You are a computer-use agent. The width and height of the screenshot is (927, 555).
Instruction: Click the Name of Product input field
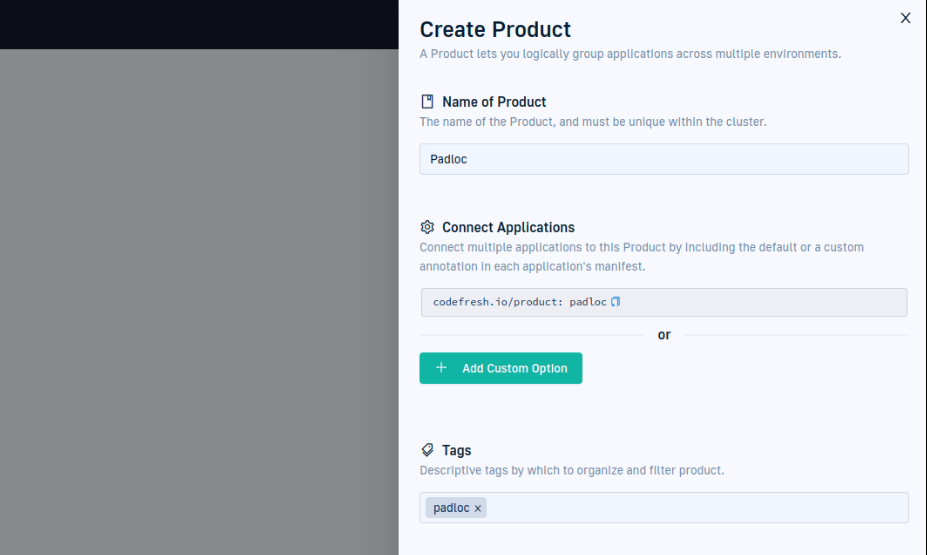664,159
